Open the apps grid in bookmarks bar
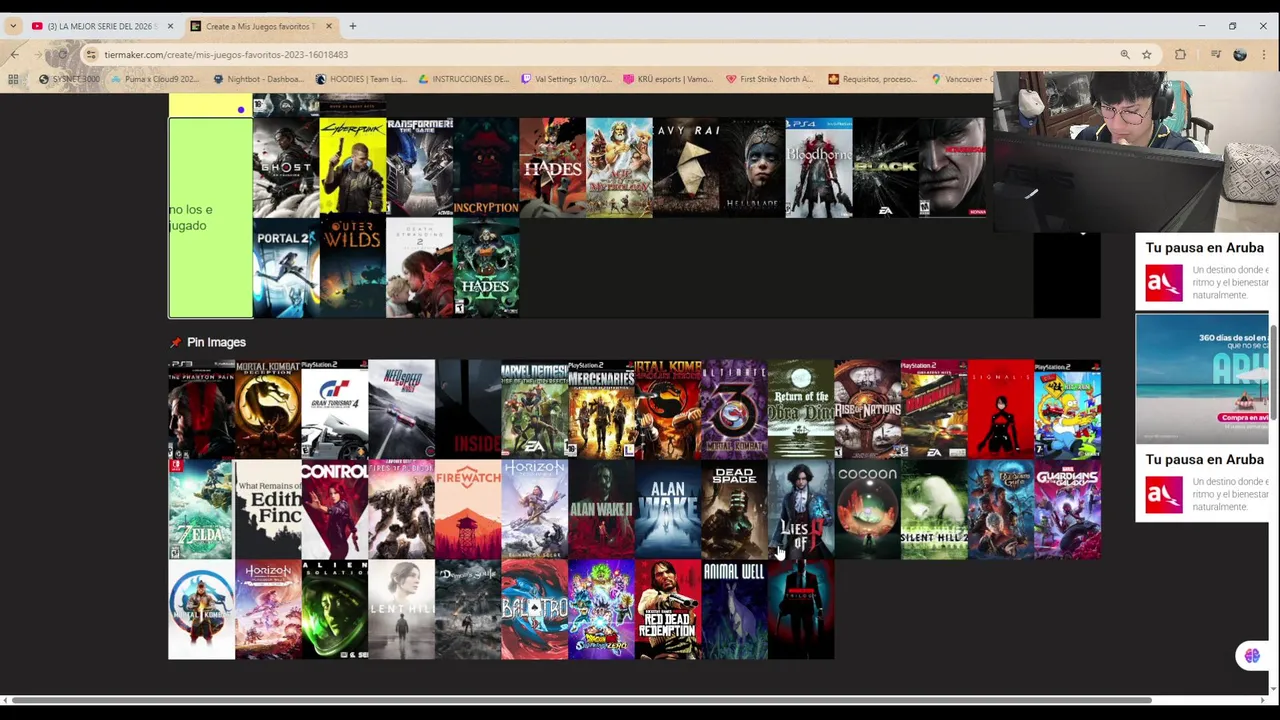Screen dimensions: 1280x720 coord(13,79)
